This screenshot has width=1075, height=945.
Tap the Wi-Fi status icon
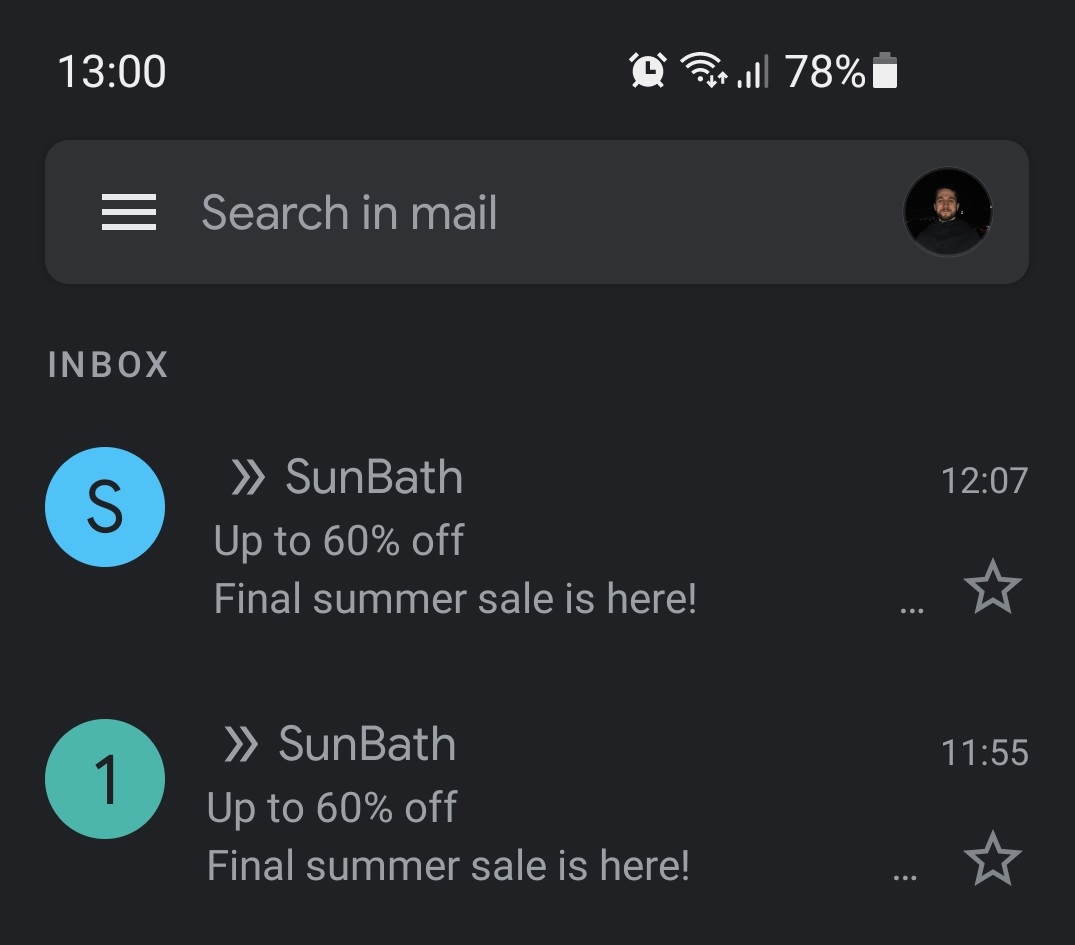[x=703, y=71]
